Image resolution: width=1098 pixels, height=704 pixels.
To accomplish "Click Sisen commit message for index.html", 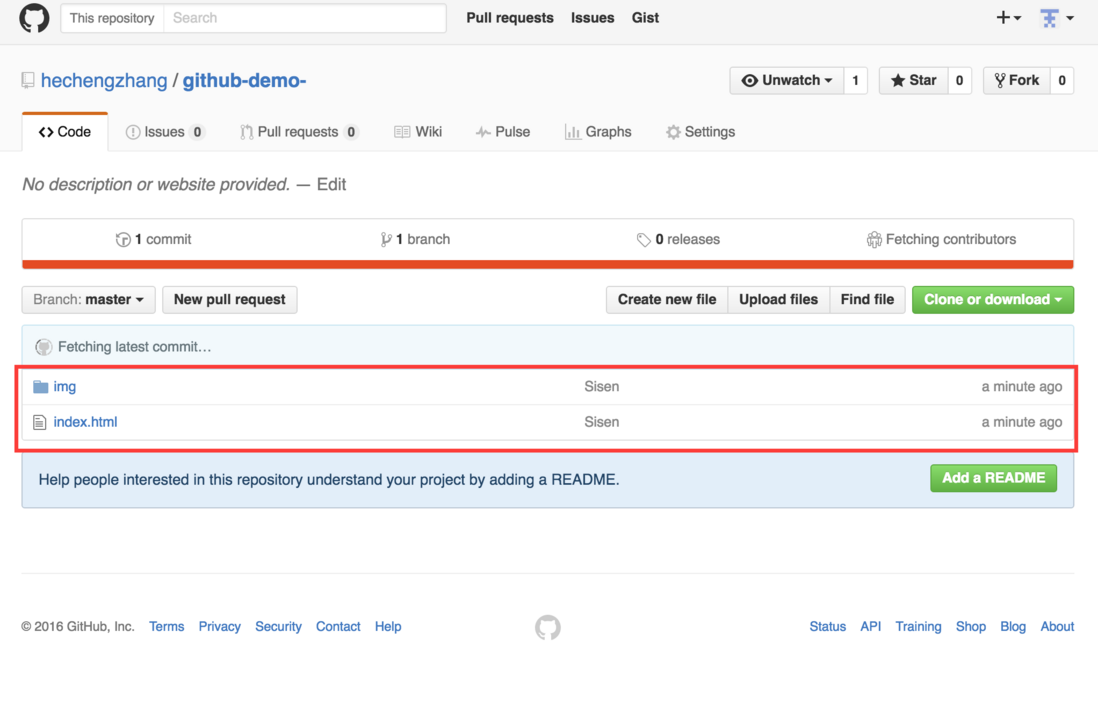I will [x=602, y=422].
